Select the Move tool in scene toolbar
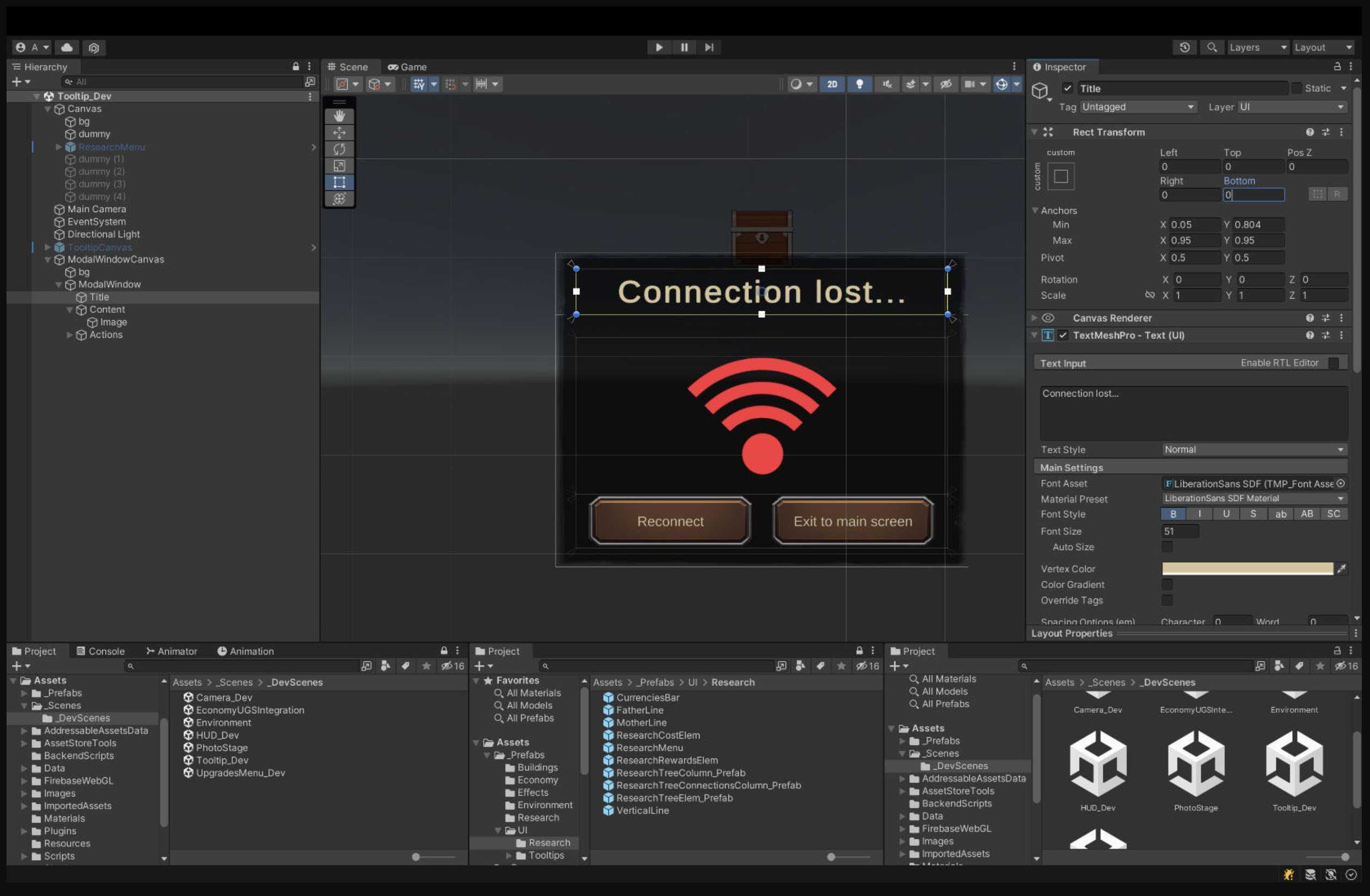 click(339, 133)
